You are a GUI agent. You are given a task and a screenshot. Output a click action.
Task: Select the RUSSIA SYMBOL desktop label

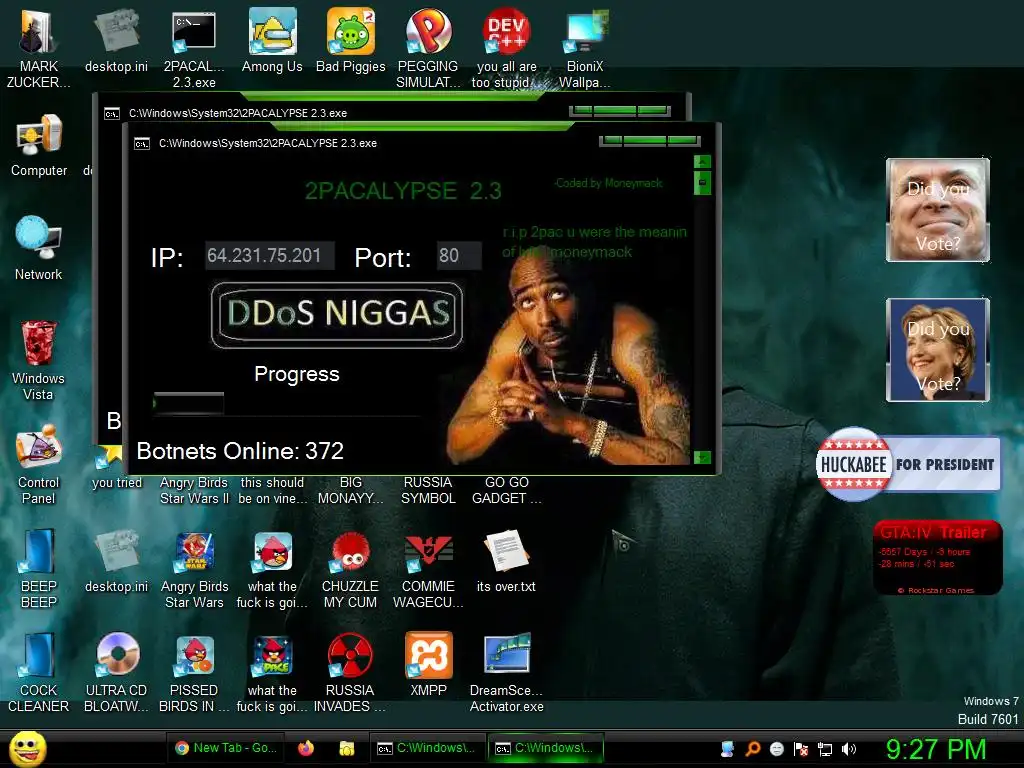428,490
